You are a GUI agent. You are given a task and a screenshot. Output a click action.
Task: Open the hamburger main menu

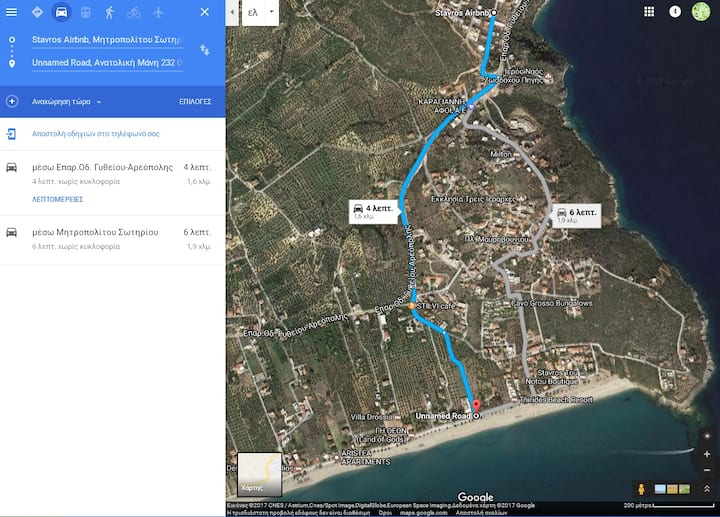point(12,12)
